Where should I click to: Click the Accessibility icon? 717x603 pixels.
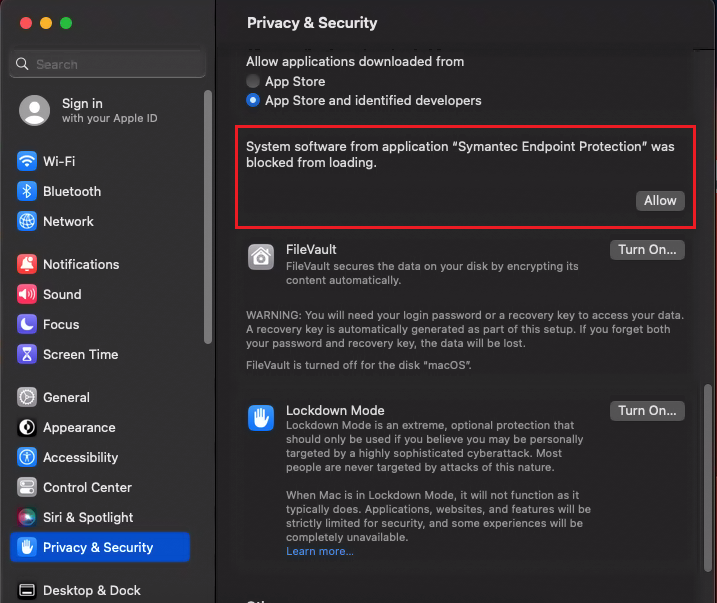pyautogui.click(x=27, y=457)
